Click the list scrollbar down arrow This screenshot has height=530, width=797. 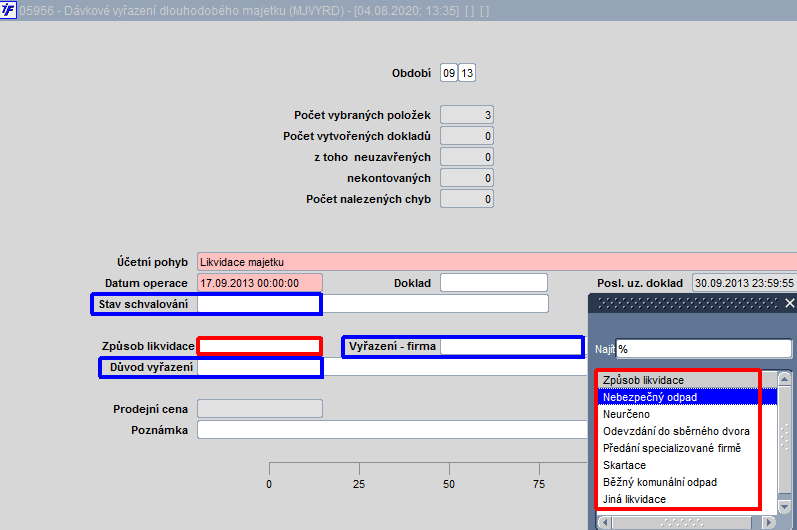(x=785, y=507)
